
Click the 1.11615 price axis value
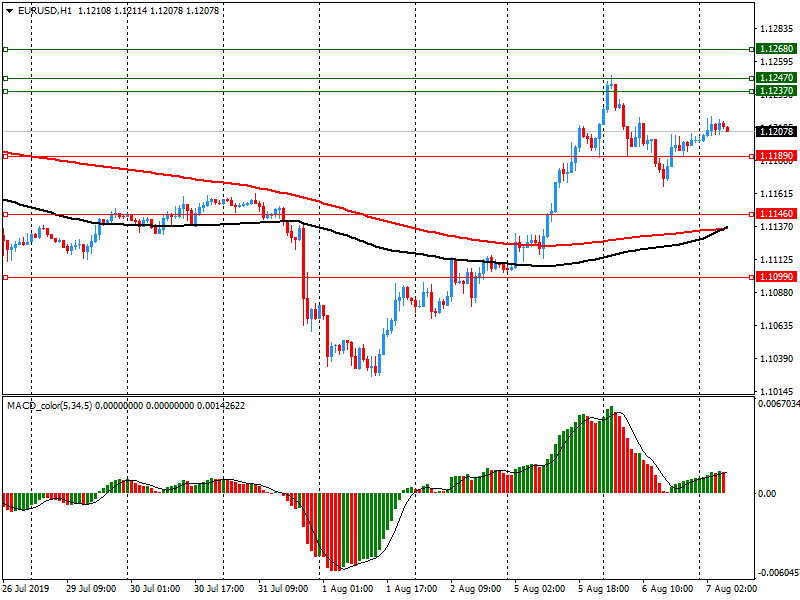(x=777, y=194)
